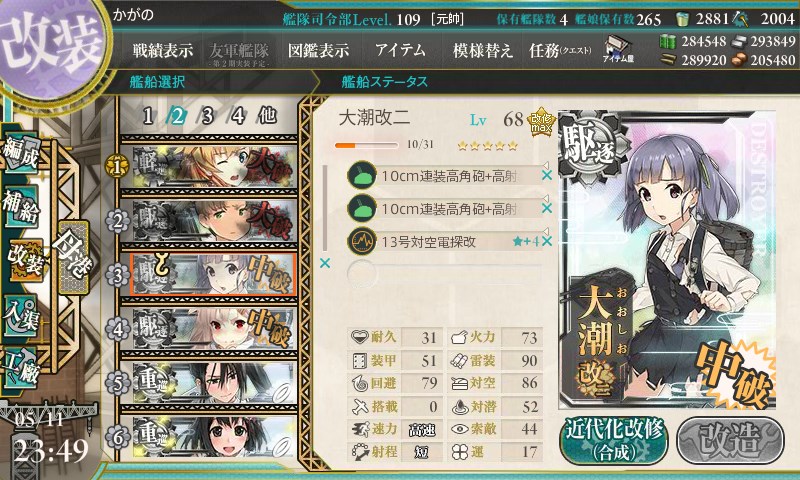Image resolution: width=800 pixels, height=480 pixels.
Task: Remove first 10cm連装高角砲 equipment with X
Action: tap(547, 175)
